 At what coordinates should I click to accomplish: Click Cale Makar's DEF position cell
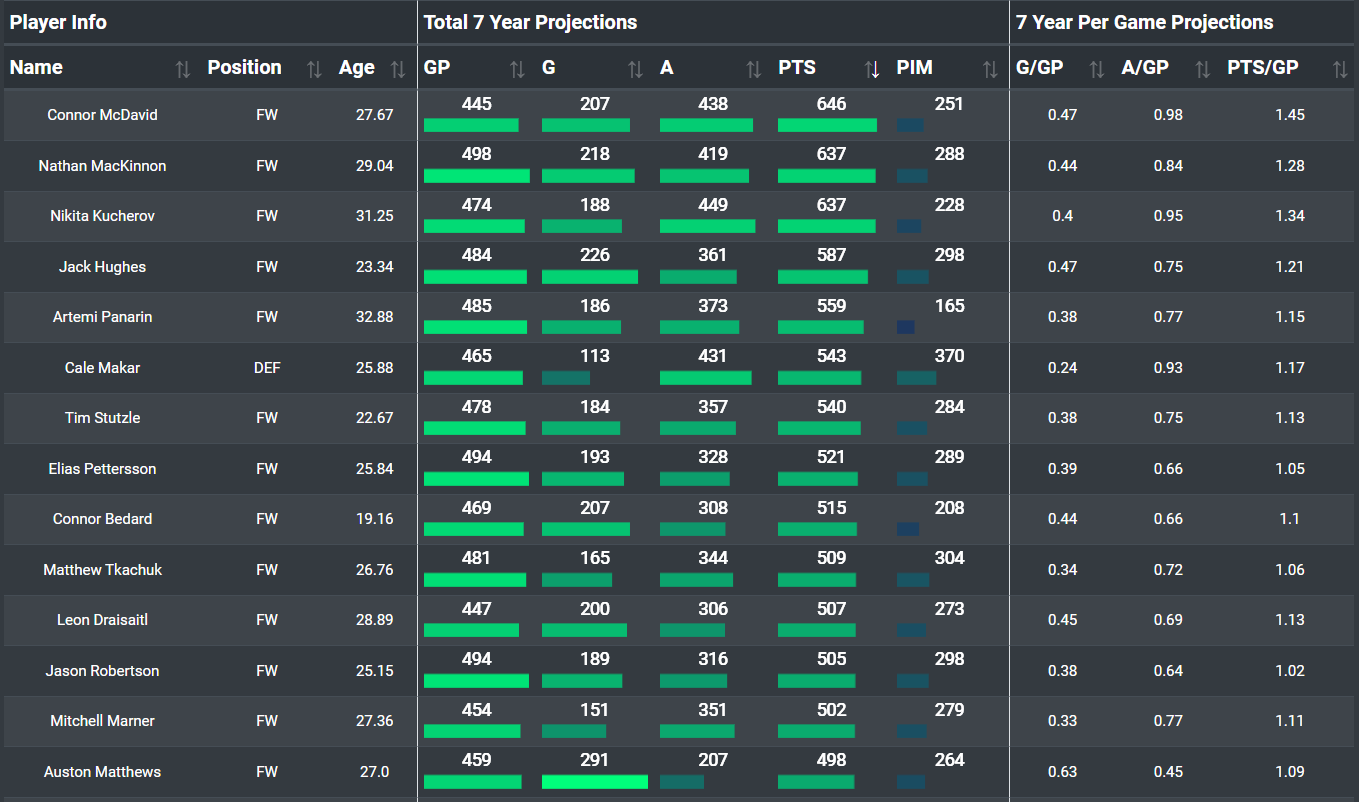point(267,368)
